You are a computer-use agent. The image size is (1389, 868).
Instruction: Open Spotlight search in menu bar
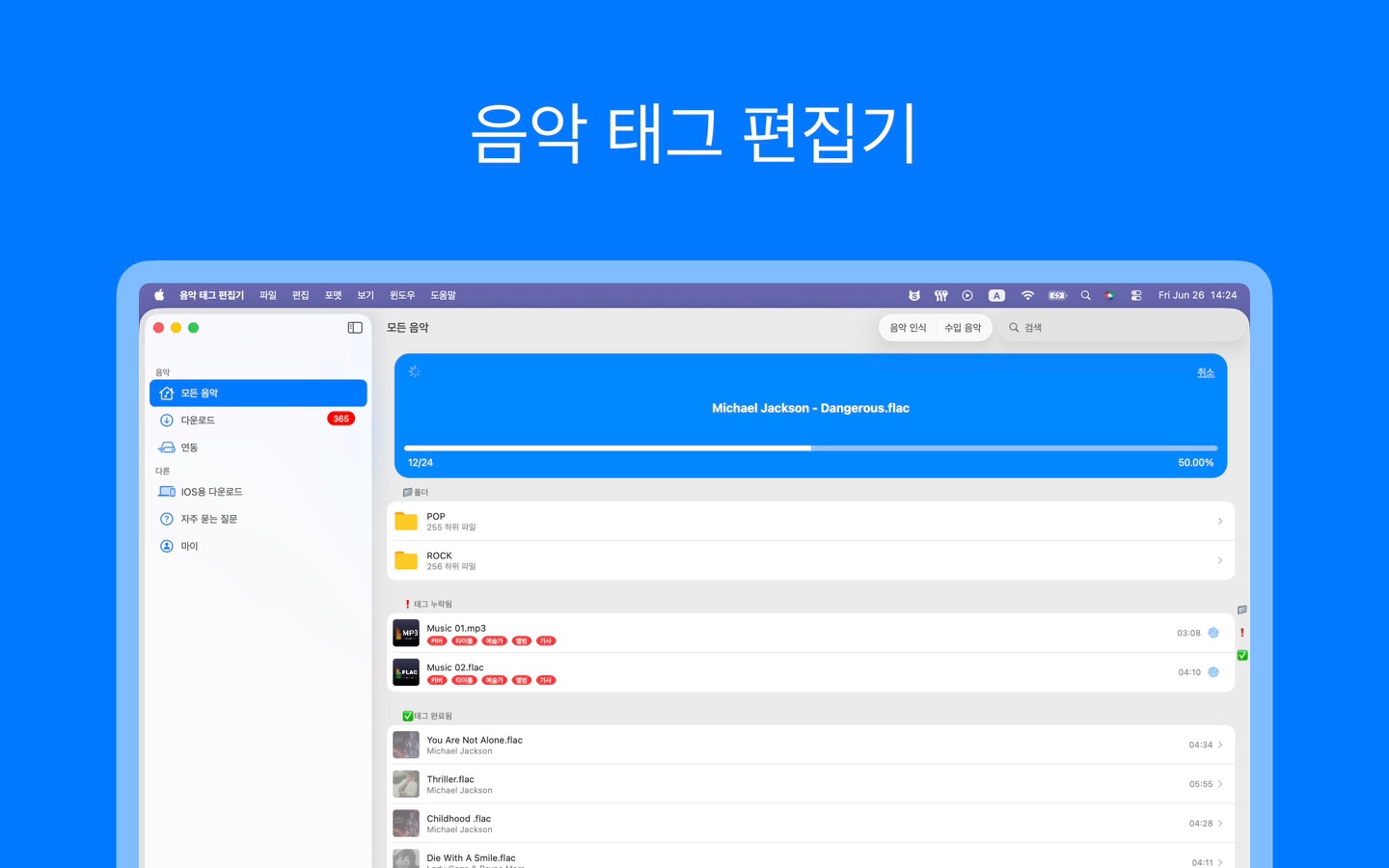[1085, 296]
